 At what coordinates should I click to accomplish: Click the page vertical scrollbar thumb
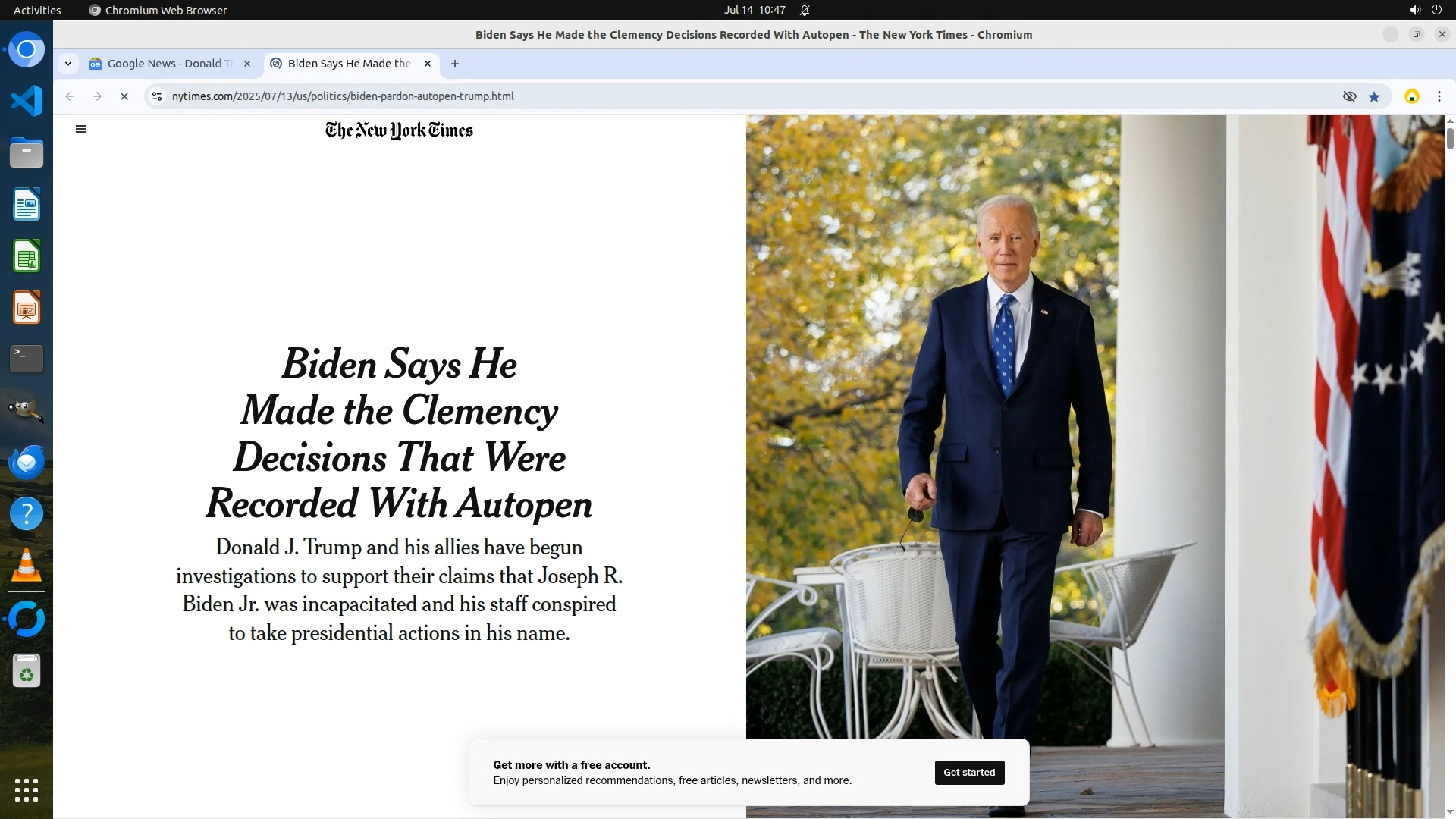pos(1450,139)
